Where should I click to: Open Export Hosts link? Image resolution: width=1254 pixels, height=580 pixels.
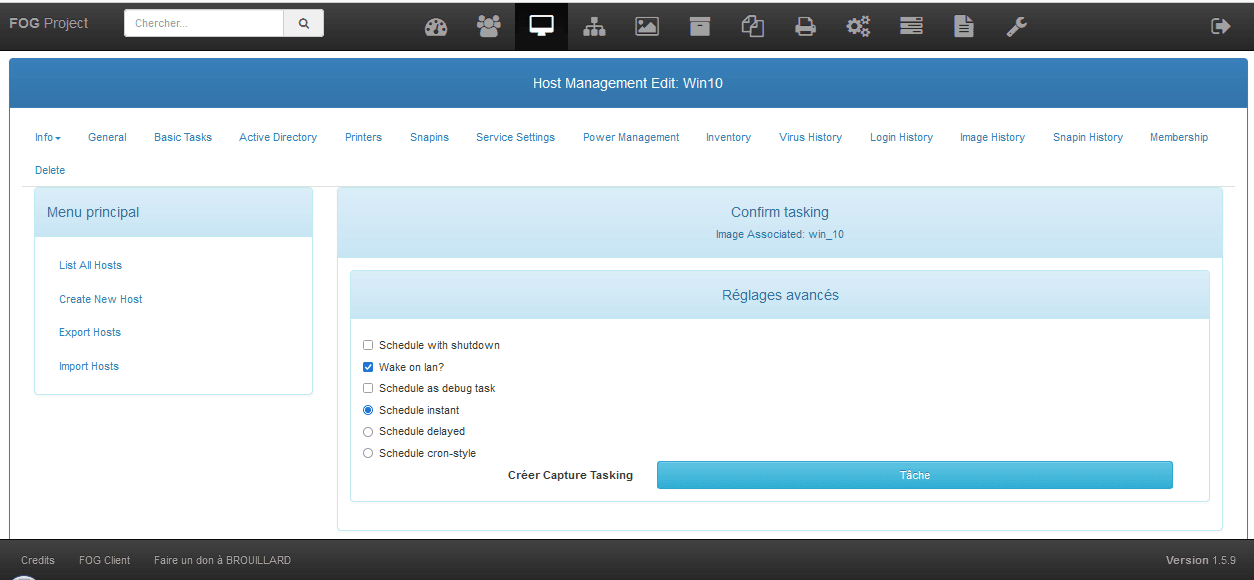coord(90,333)
